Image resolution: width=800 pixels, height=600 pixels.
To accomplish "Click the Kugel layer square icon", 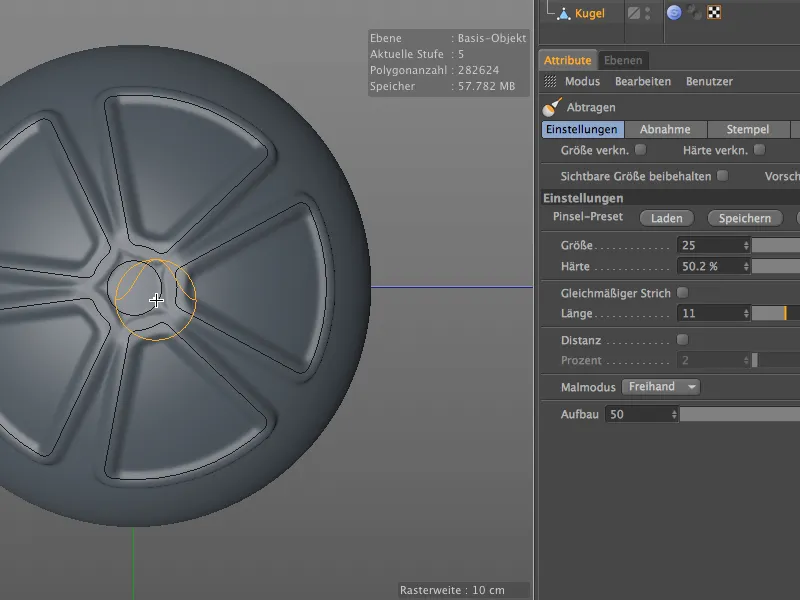I will (634, 13).
